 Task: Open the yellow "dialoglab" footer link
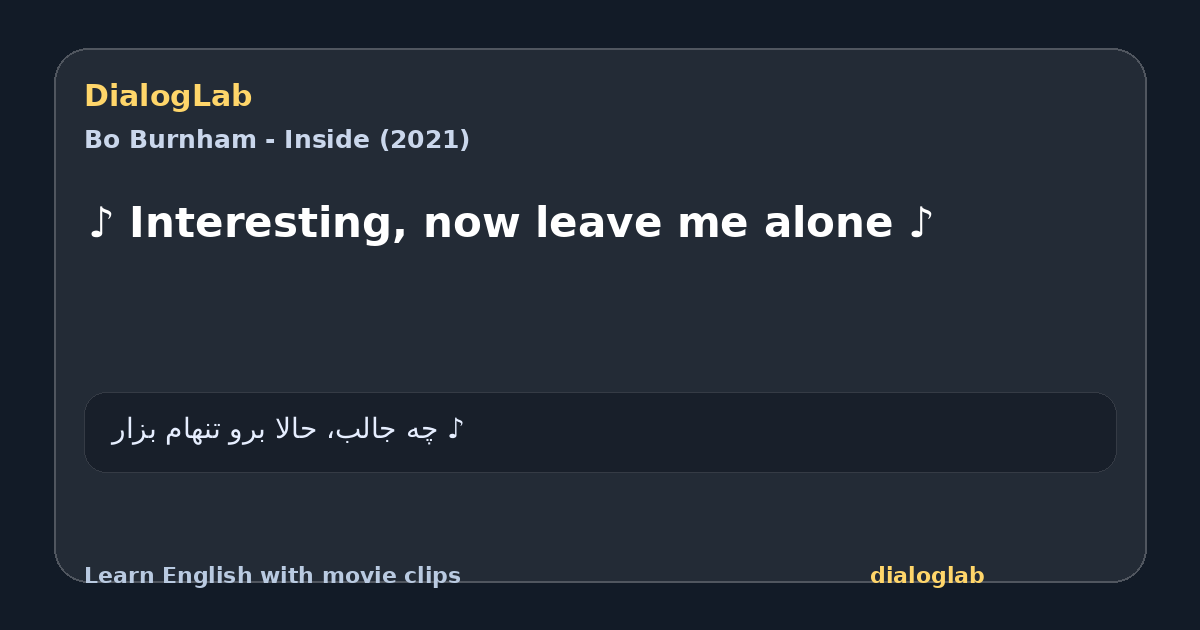927,576
